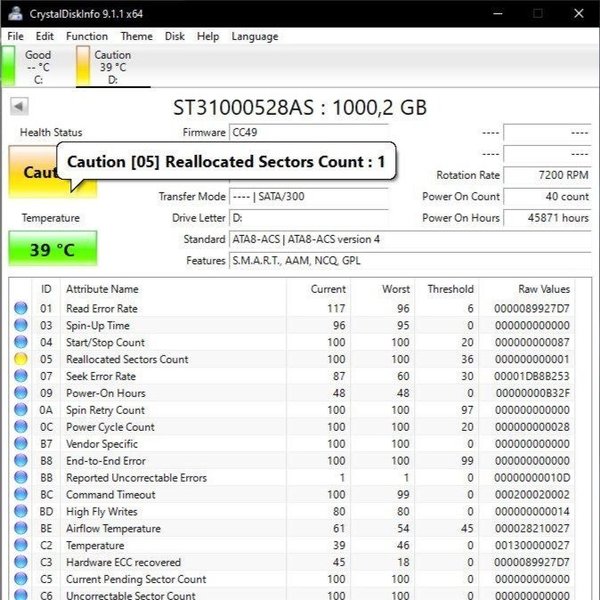The height and width of the screenshot is (600, 600).
Task: Click the green 39 °C temperature button
Action: pyautogui.click(x=52, y=249)
